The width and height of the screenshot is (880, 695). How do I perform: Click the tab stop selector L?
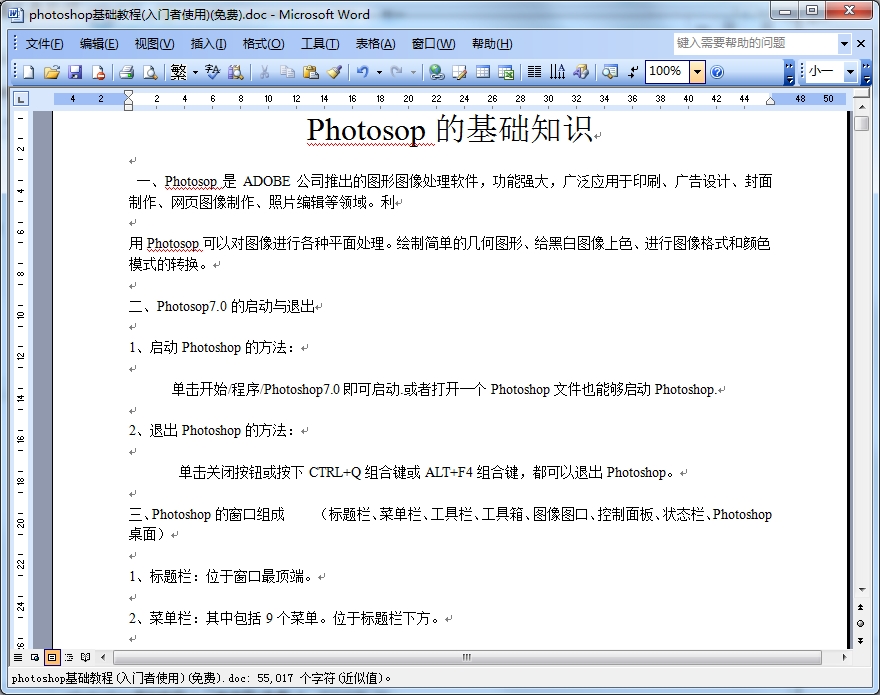21,99
